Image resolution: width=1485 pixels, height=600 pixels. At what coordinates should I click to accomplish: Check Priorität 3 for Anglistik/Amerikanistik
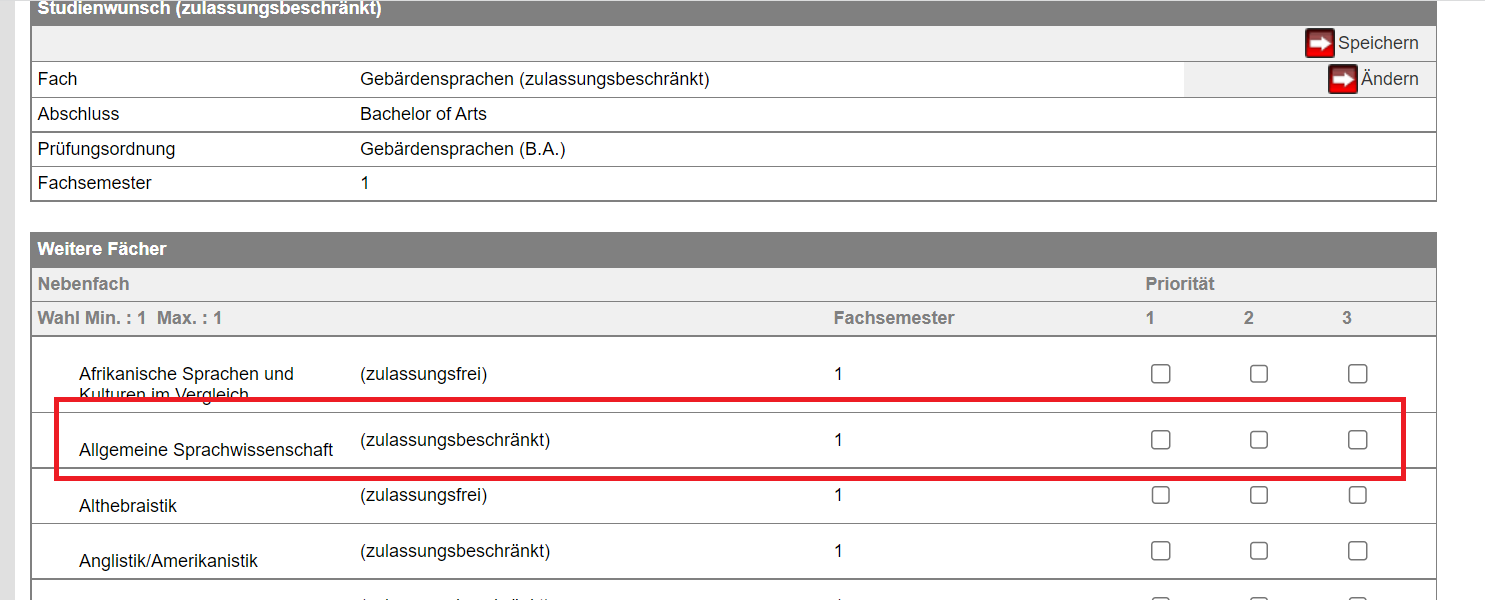click(1357, 550)
